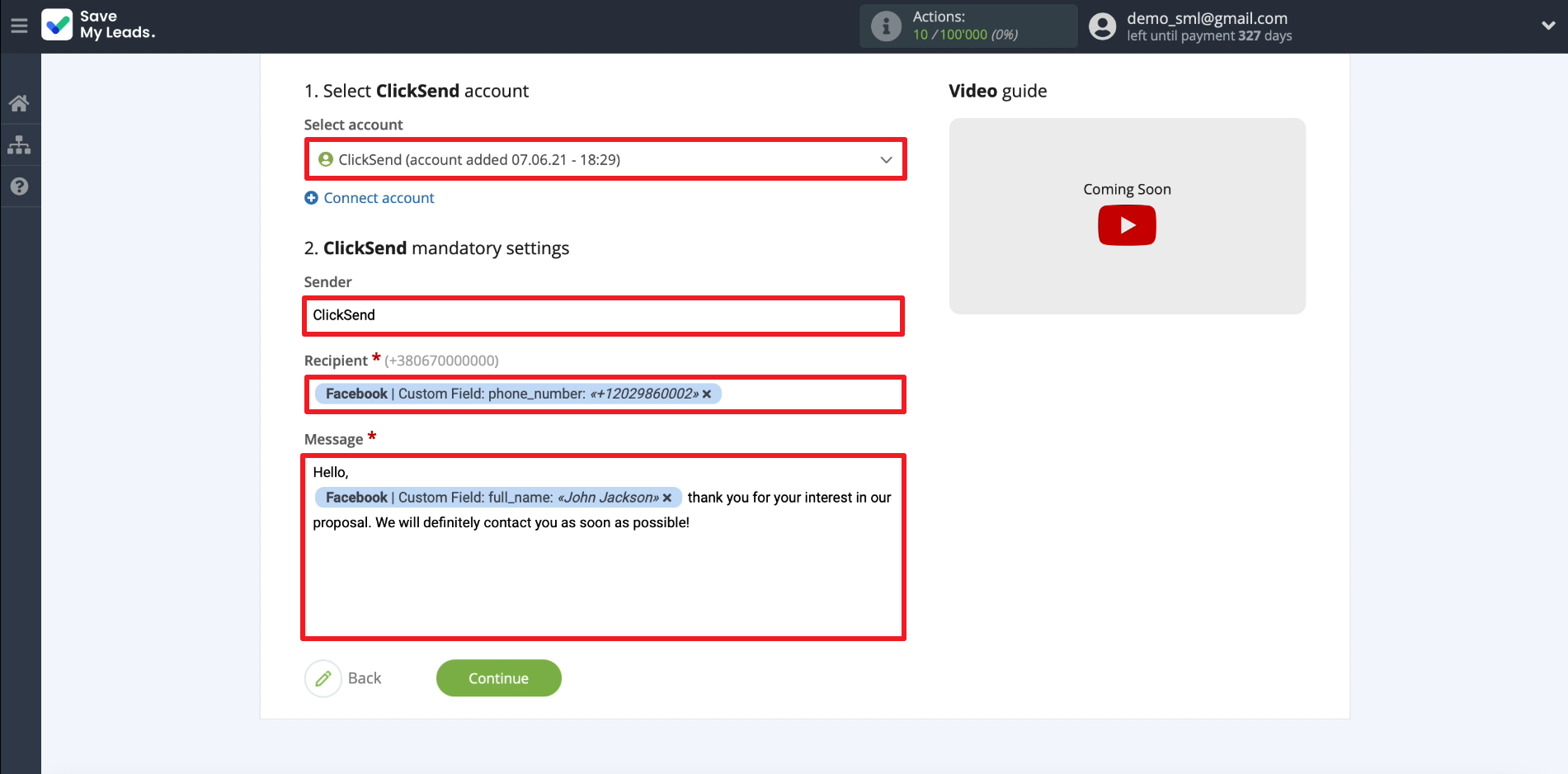Remove the phone_number tag from Recipient
This screenshot has width=1568, height=774.
pyautogui.click(x=707, y=394)
